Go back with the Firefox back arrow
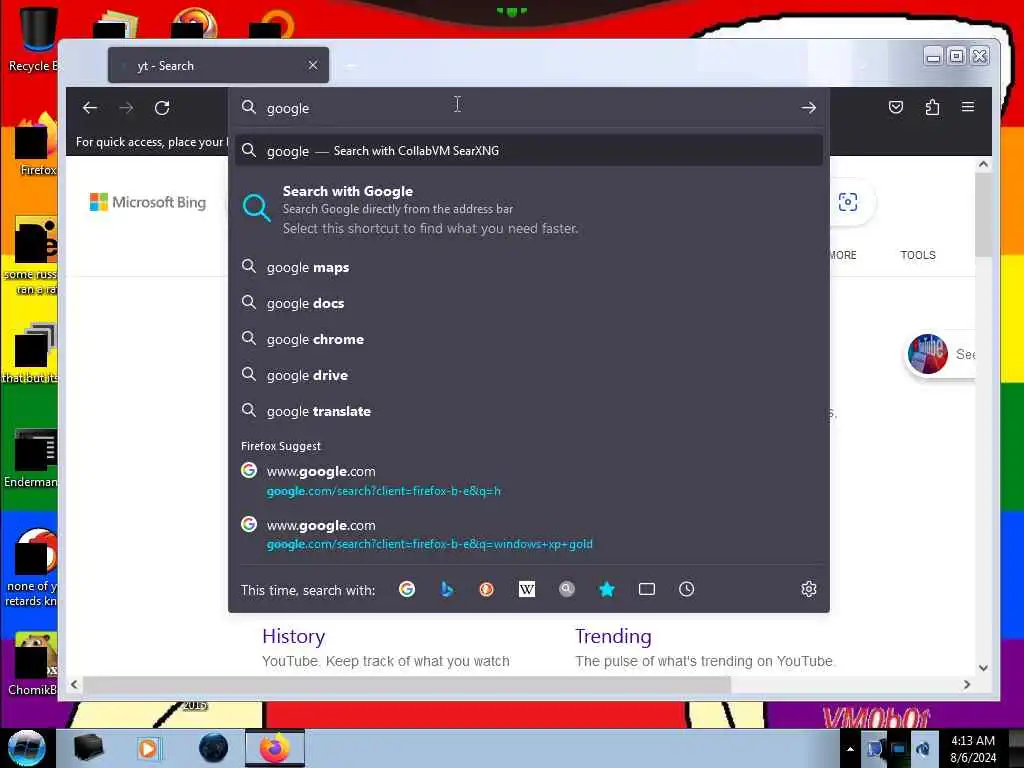The height and width of the screenshot is (768, 1024). pyautogui.click(x=90, y=108)
